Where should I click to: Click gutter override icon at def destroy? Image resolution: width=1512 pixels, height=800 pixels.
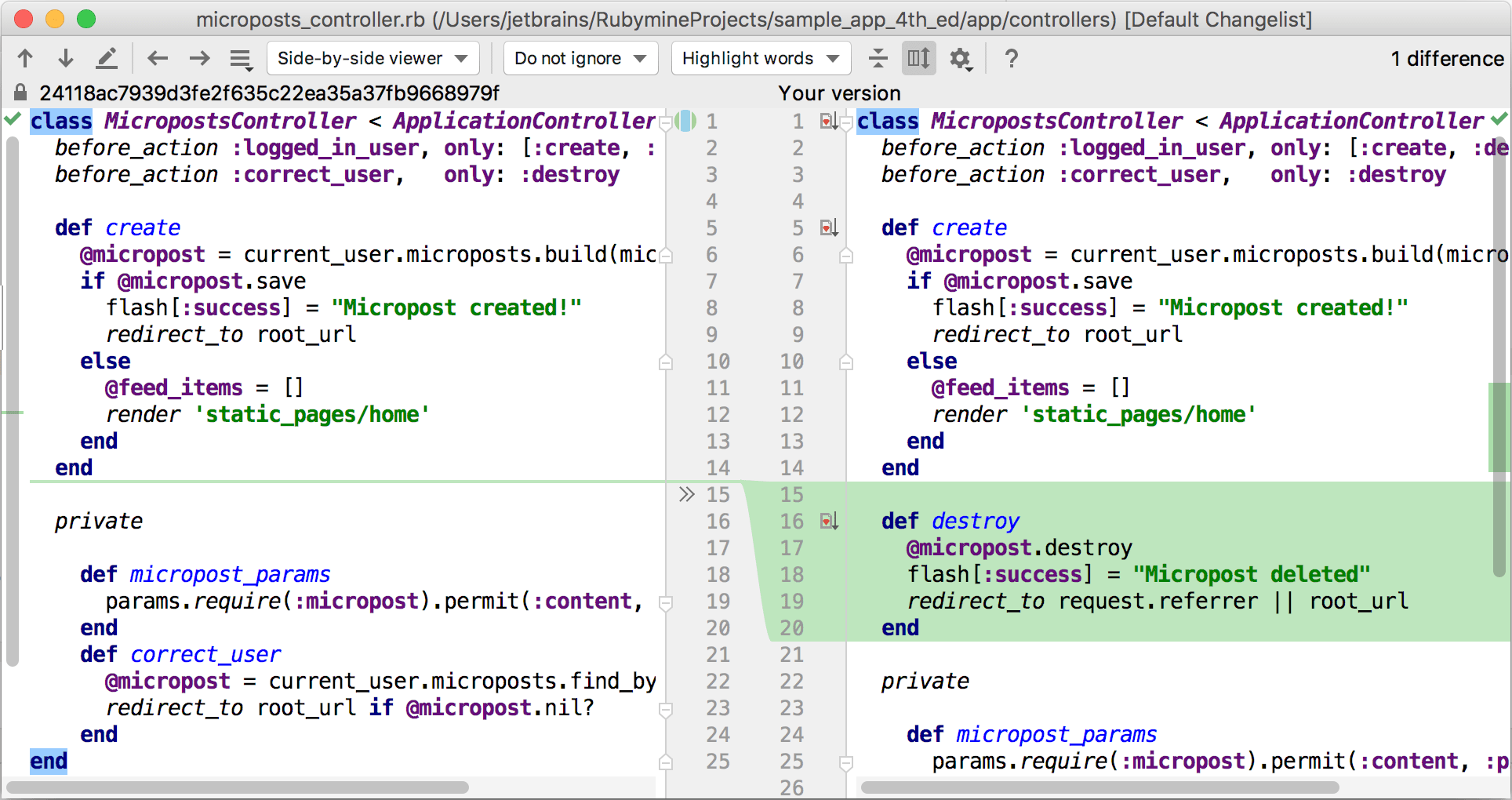(829, 521)
